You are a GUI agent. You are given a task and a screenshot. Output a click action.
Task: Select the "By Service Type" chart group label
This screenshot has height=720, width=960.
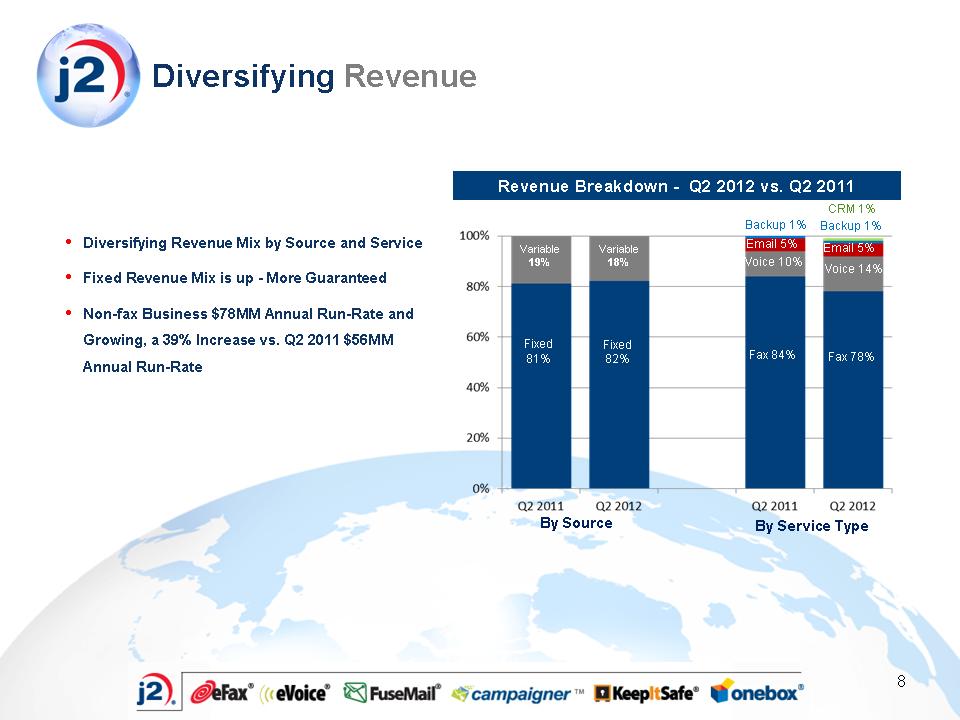tap(811, 526)
